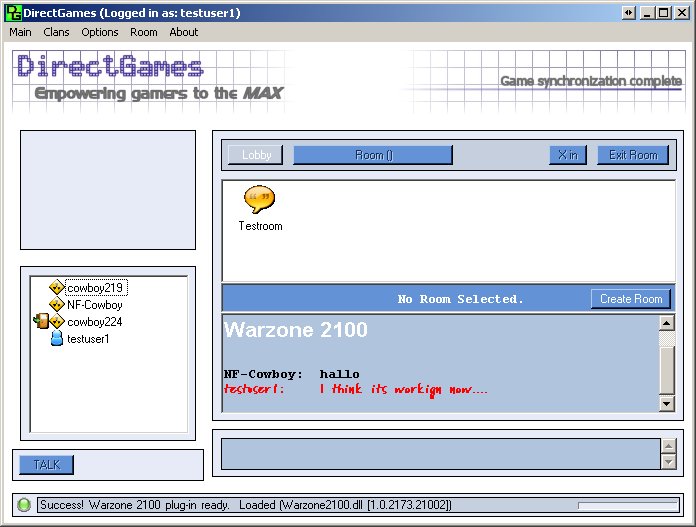Select user NF-Cowboy in the list

click(x=95, y=305)
